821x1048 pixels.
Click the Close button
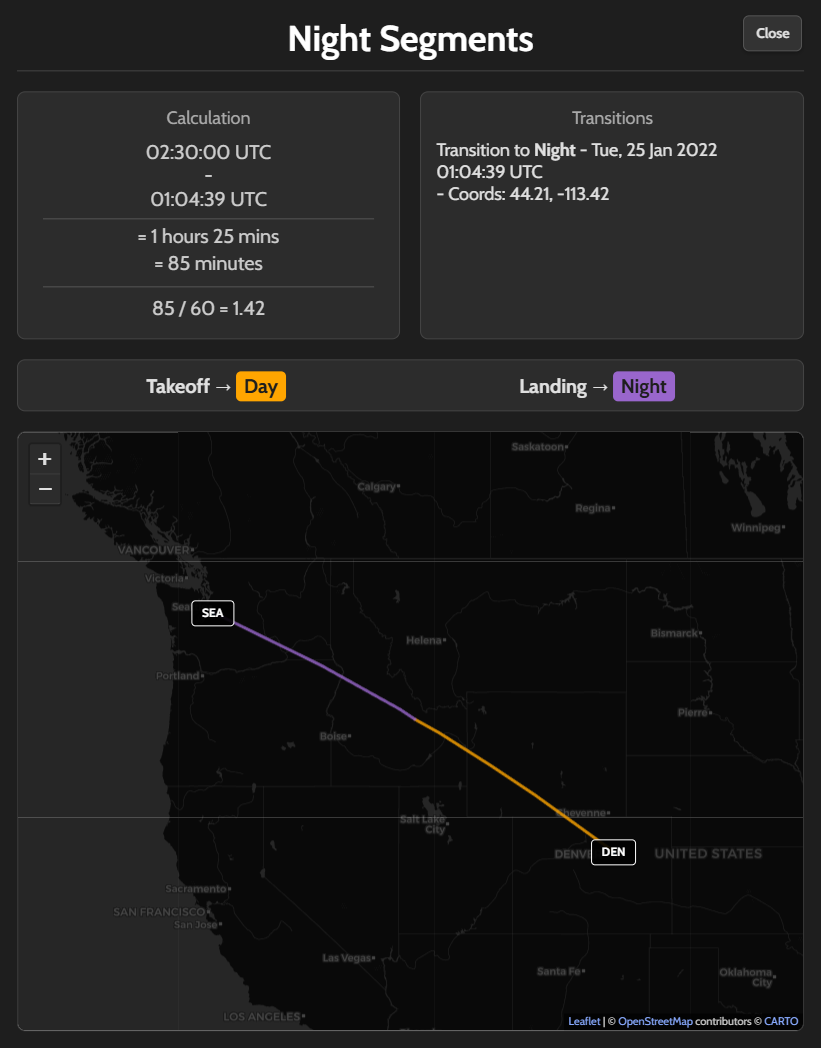coord(771,33)
